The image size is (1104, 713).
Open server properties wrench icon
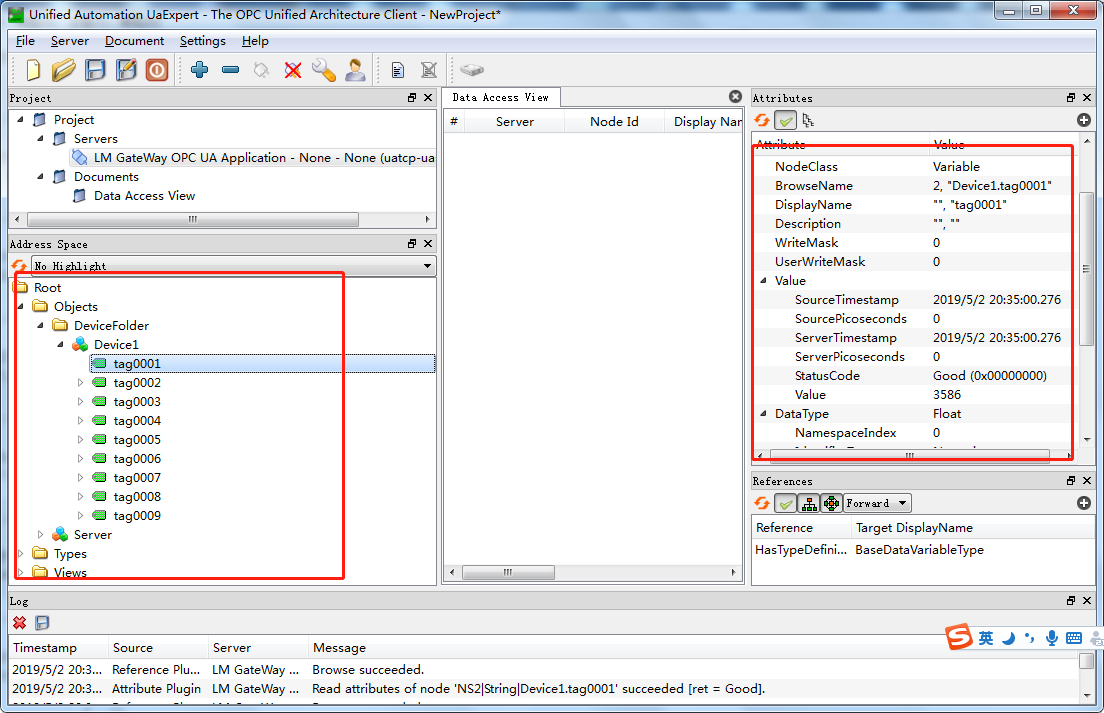[x=324, y=70]
